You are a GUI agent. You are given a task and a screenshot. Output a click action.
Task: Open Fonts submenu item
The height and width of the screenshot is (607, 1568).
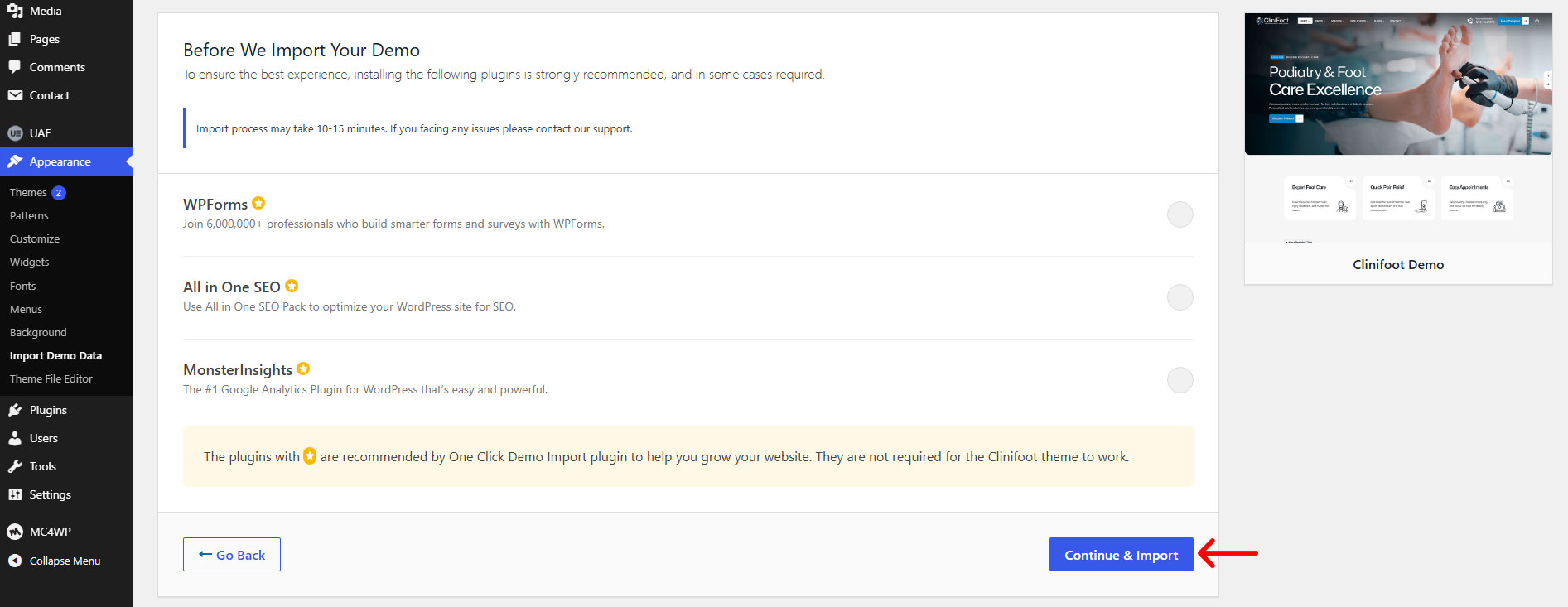pyautogui.click(x=23, y=286)
